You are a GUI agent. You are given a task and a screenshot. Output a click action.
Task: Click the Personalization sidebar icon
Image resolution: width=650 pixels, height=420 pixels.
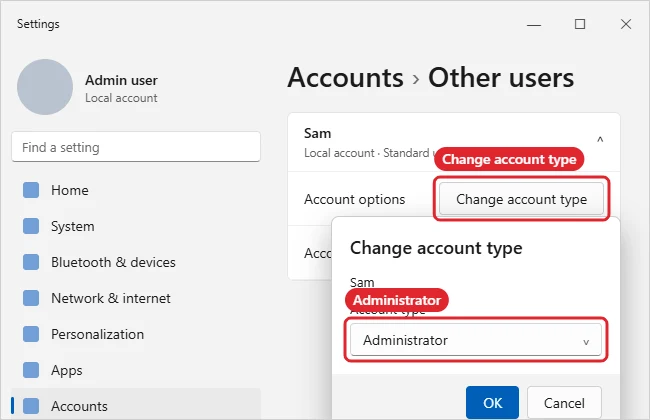pyautogui.click(x=31, y=334)
